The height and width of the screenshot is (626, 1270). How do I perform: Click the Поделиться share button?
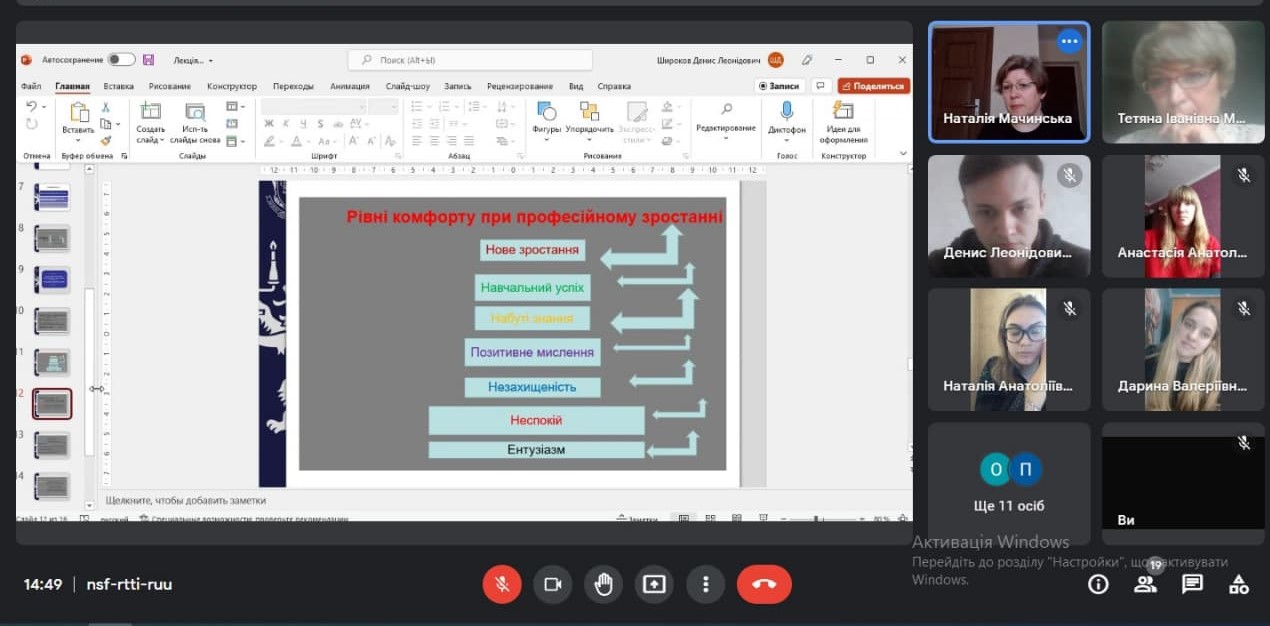(873, 86)
